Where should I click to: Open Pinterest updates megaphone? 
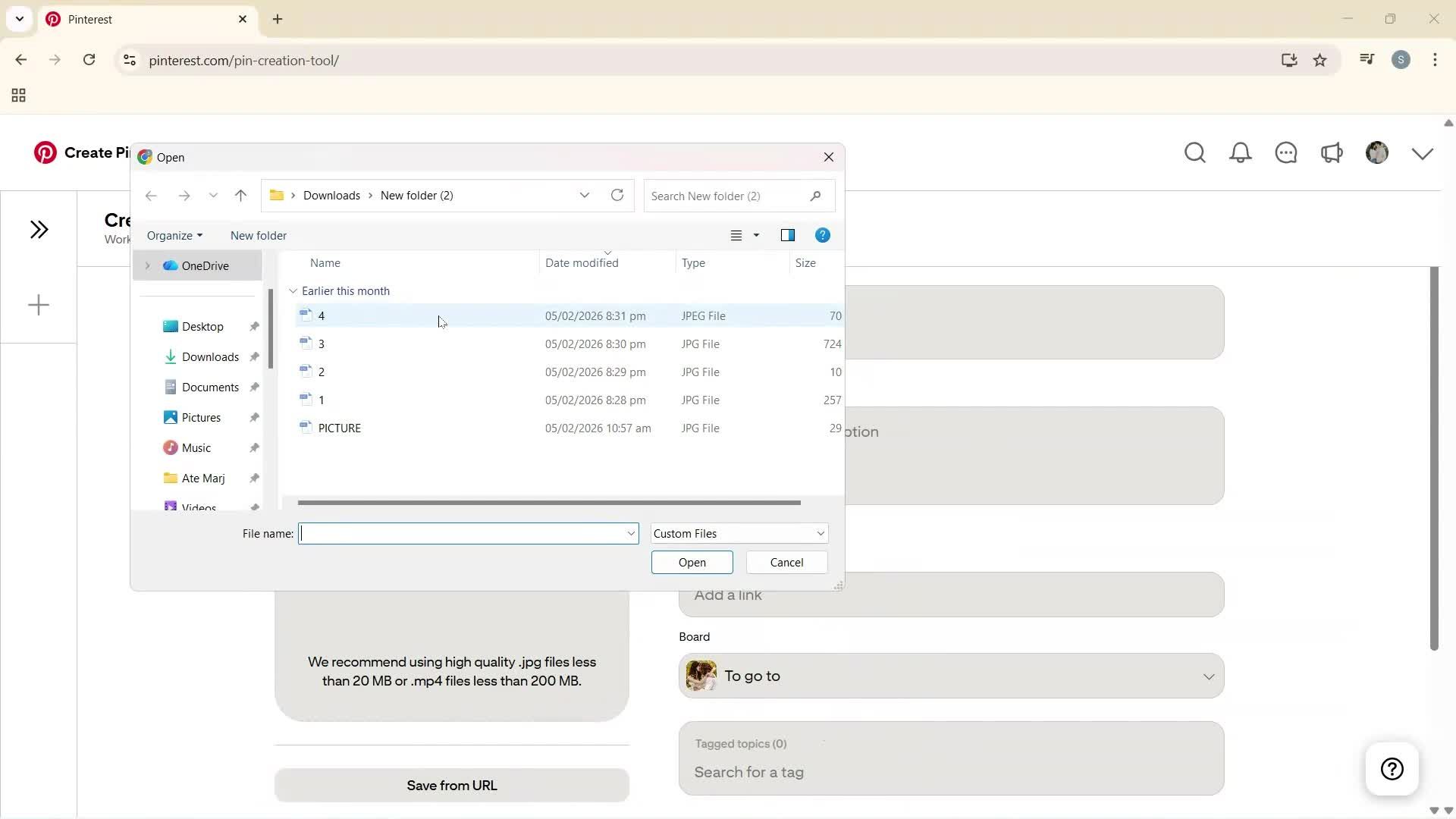click(1332, 152)
